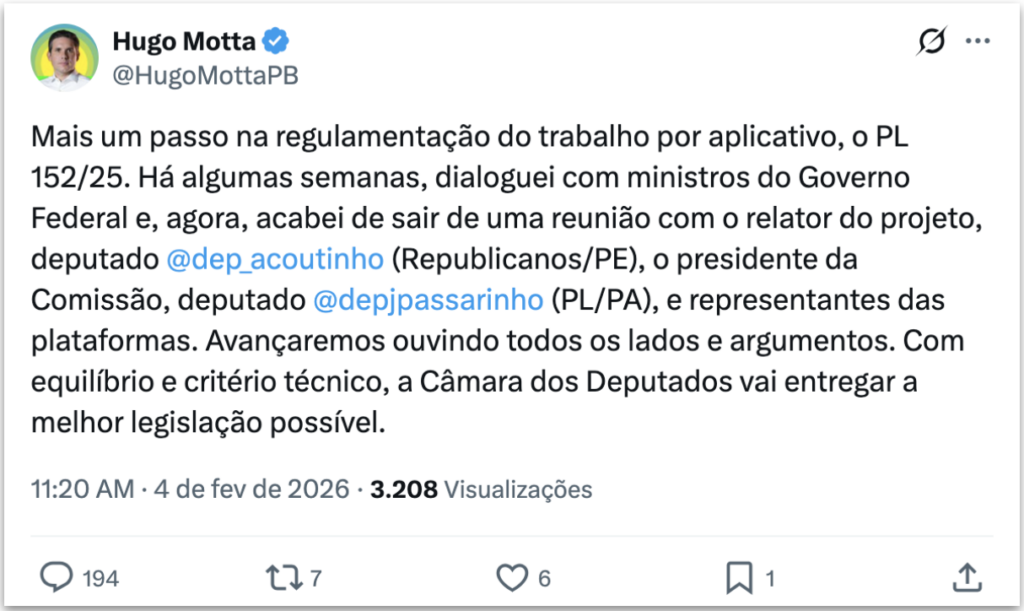View the 3.208 Visualizações analytics
Screen dimensions: 1024x611
(481, 490)
